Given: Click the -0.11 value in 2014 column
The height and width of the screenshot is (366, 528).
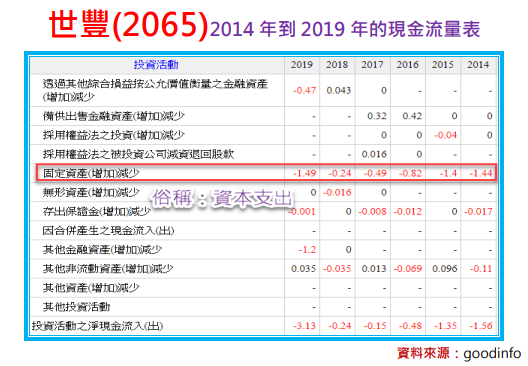Looking at the screenshot, I should [481, 269].
